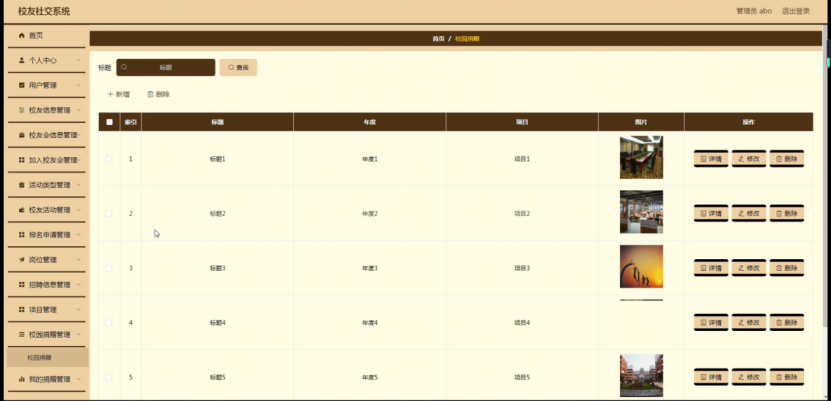Click the trash icon in row 标题3
Viewport: 831px width, 401px height.
779,268
